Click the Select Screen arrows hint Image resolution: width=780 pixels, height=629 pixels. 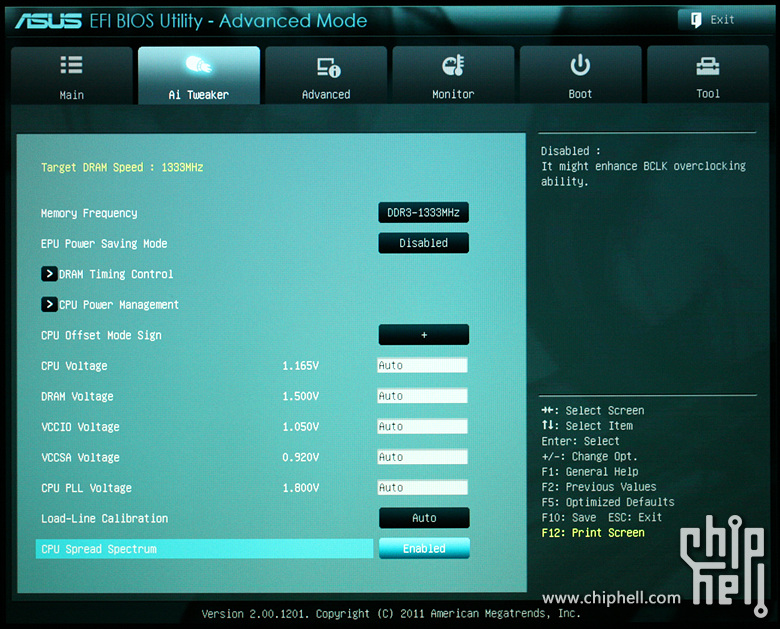pyautogui.click(x=593, y=411)
